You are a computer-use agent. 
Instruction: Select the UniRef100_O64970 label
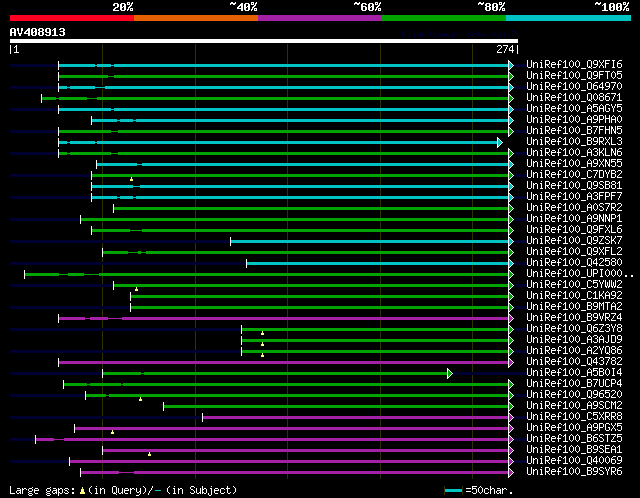(574, 87)
